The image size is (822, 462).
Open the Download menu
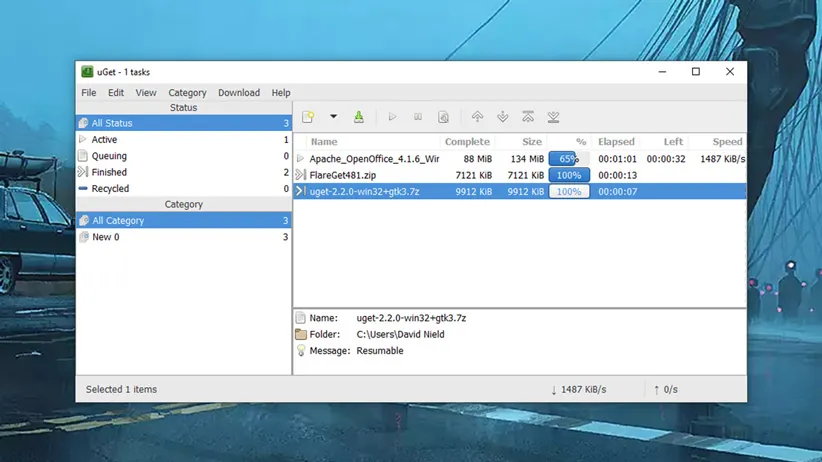pos(239,93)
